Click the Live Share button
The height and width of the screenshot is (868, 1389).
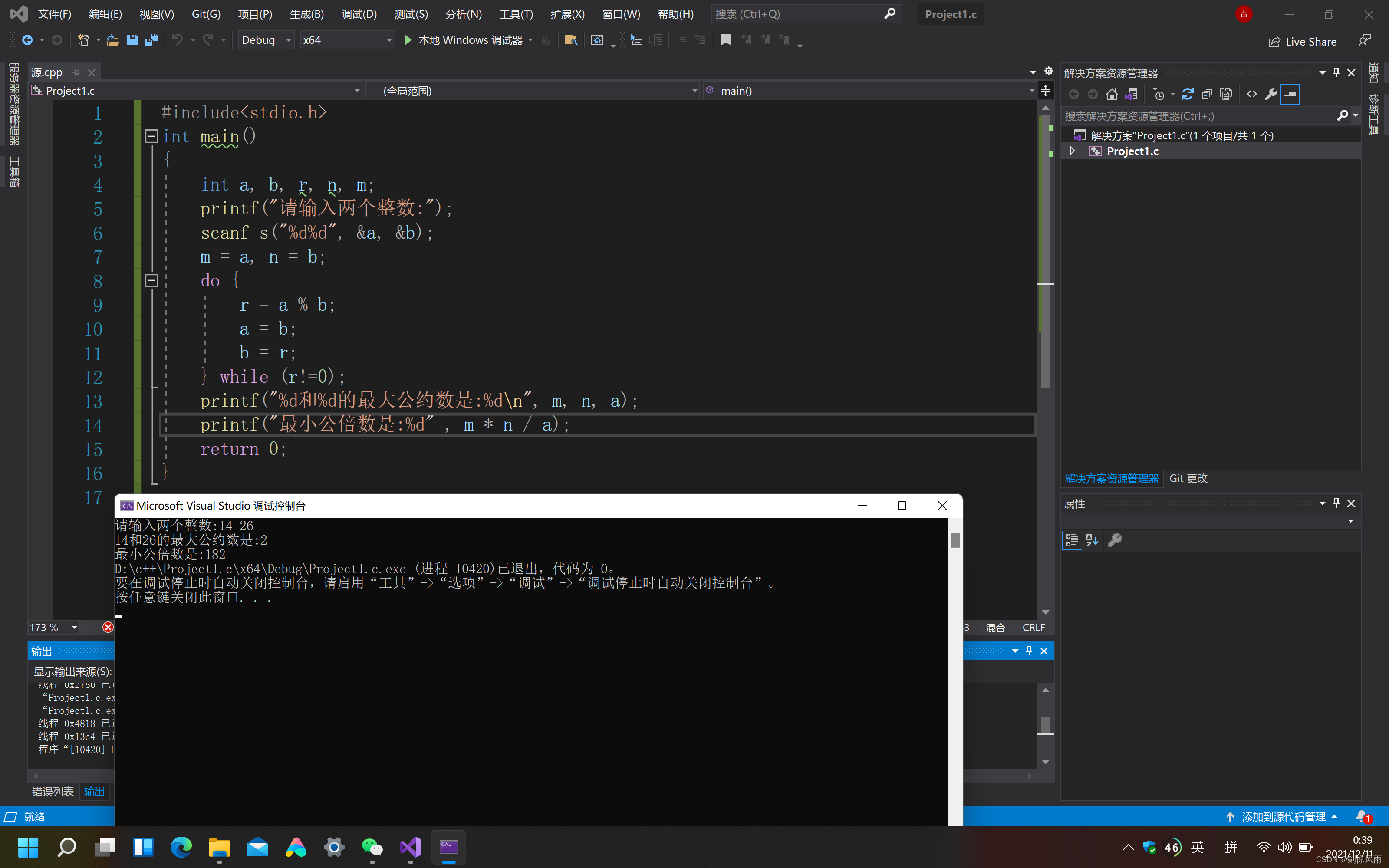1302,41
